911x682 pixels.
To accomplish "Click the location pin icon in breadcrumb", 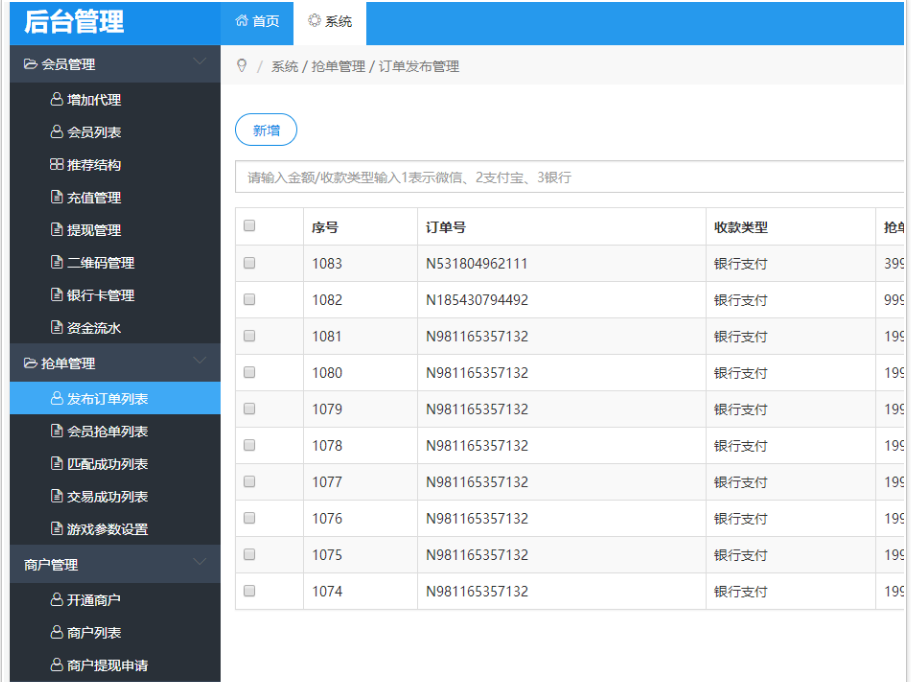I will pos(241,66).
